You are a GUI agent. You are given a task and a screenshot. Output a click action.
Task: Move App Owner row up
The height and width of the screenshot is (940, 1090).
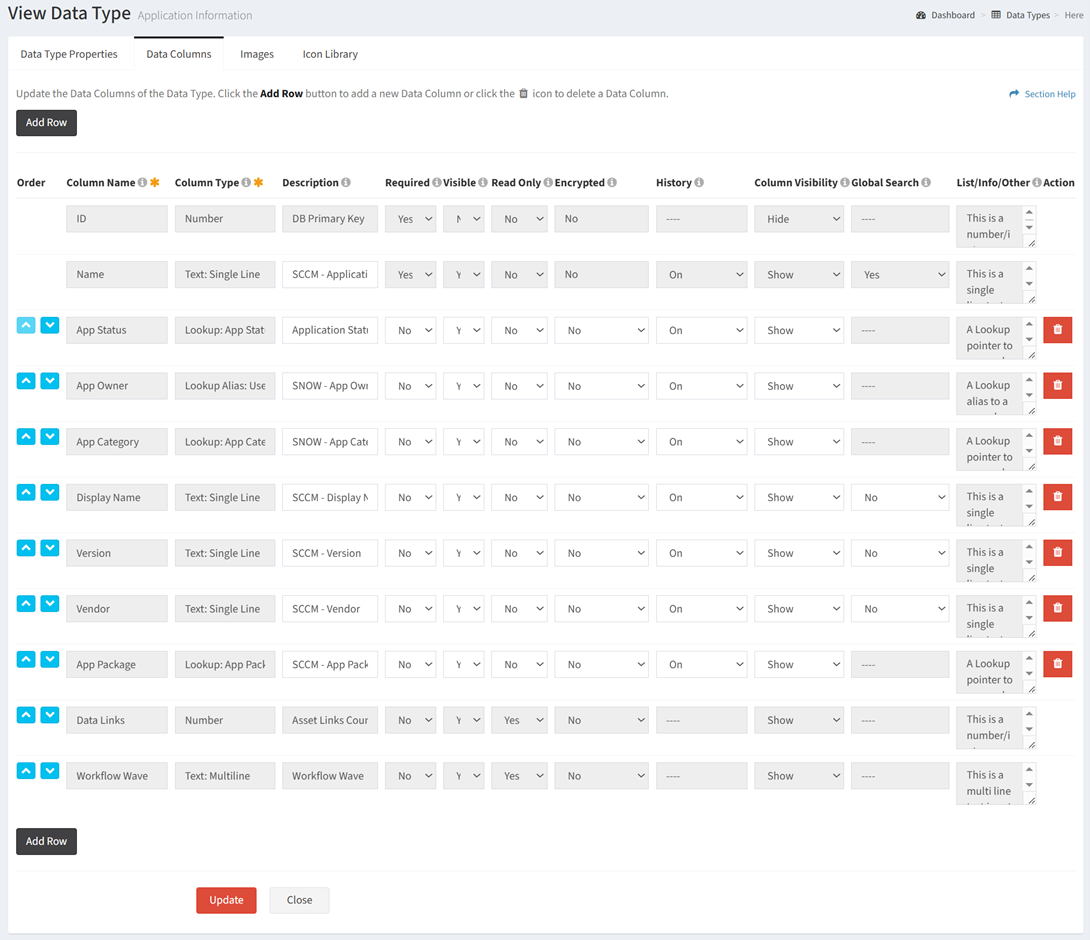tap(26, 381)
